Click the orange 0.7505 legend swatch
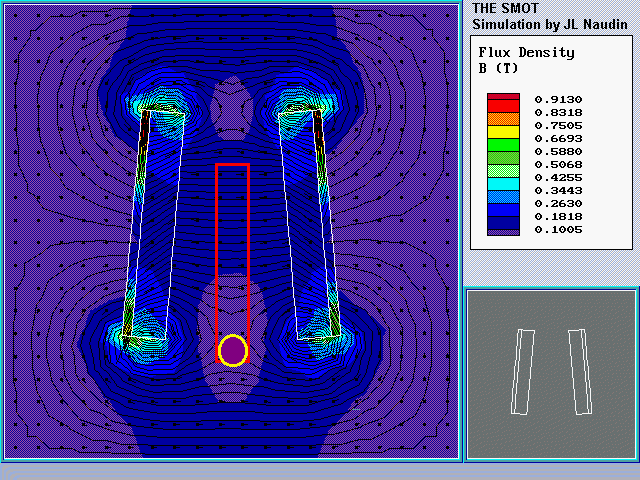This screenshot has width=640, height=480. [x=503, y=119]
